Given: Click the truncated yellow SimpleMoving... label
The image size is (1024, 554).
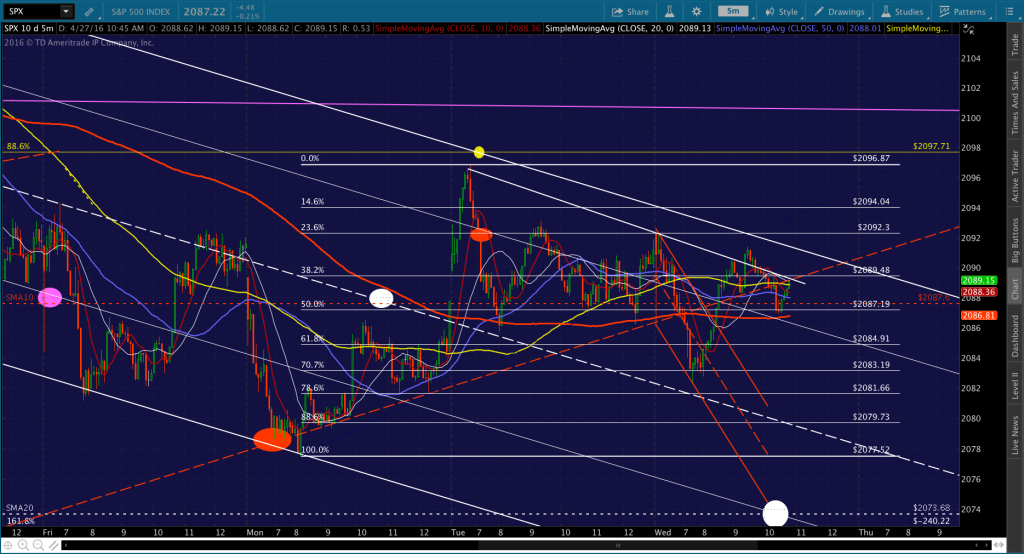Looking at the screenshot, I should point(918,29).
